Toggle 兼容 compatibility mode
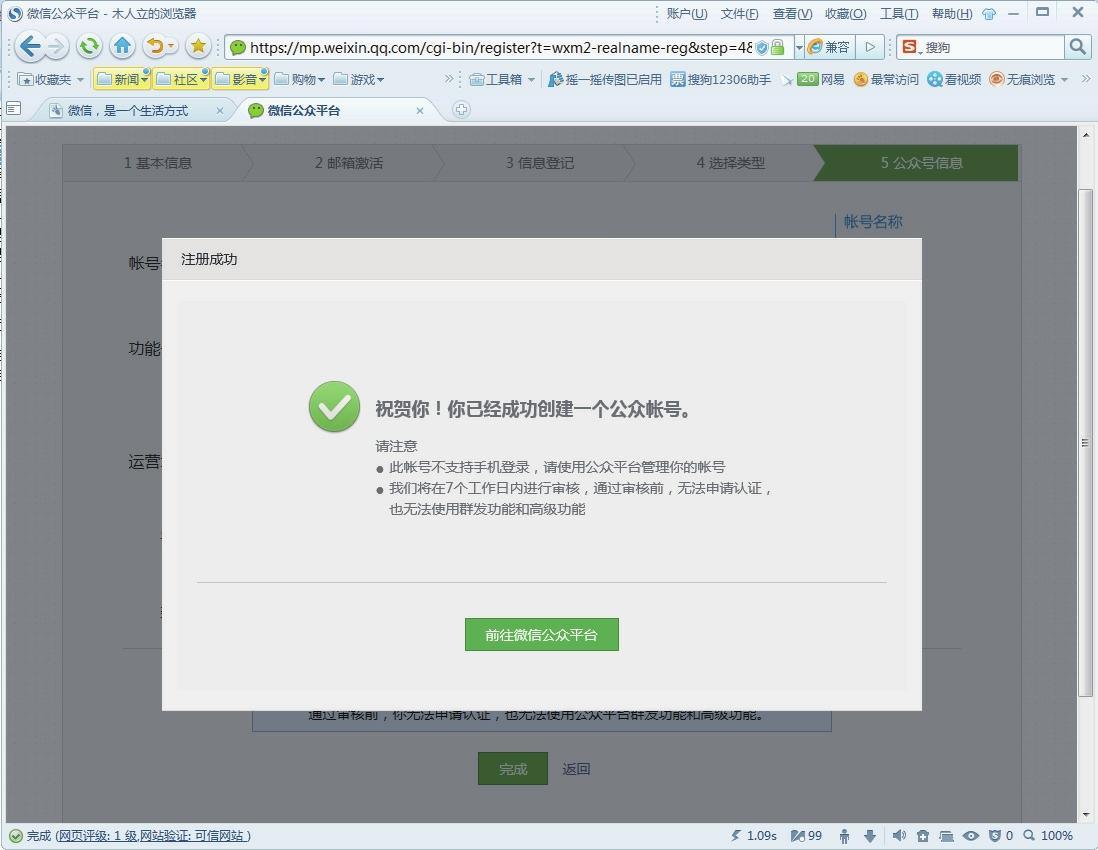The height and width of the screenshot is (850, 1098). (829, 47)
